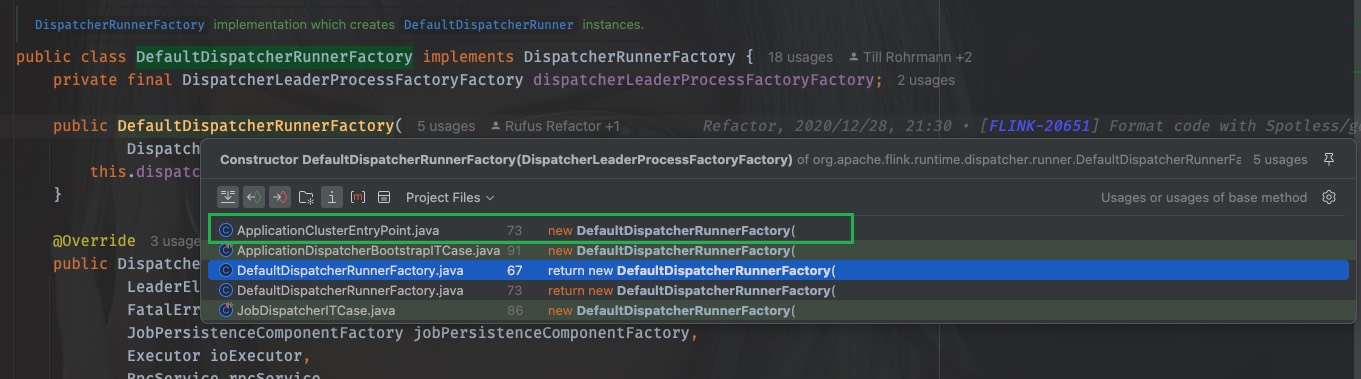Toggle the show write access filter
Image resolution: width=1361 pixels, height=379 pixels.
pyautogui.click(x=279, y=197)
